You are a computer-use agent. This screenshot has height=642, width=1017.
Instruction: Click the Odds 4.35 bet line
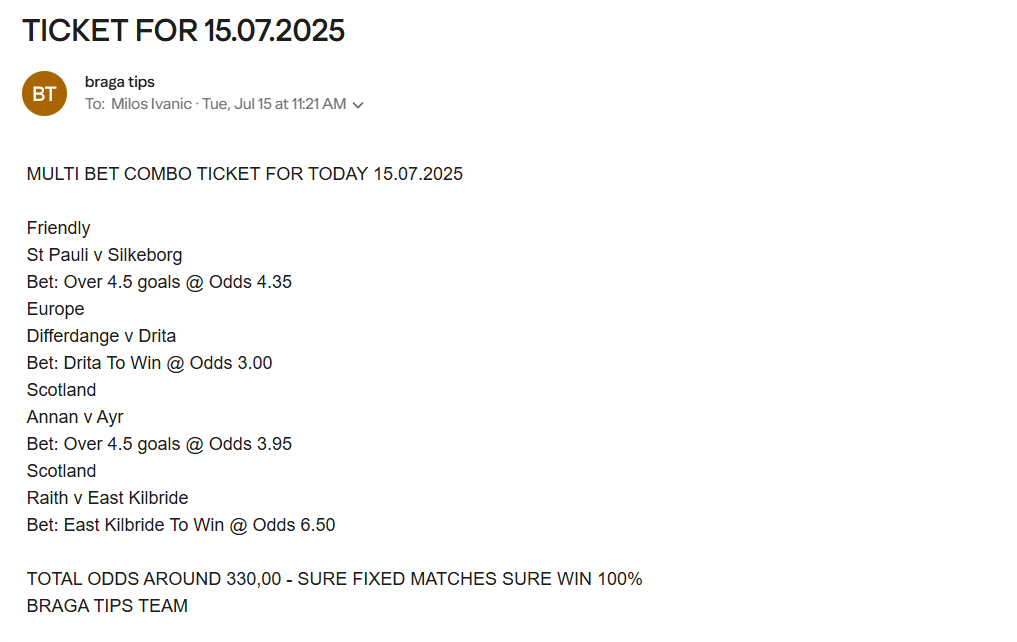click(x=159, y=282)
